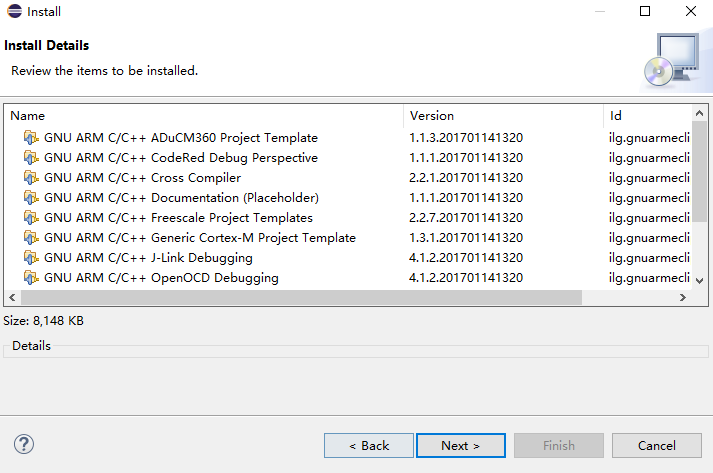This screenshot has width=713, height=473.
Task: Click the horizontal scrollbar left arrow
Action: point(12,297)
